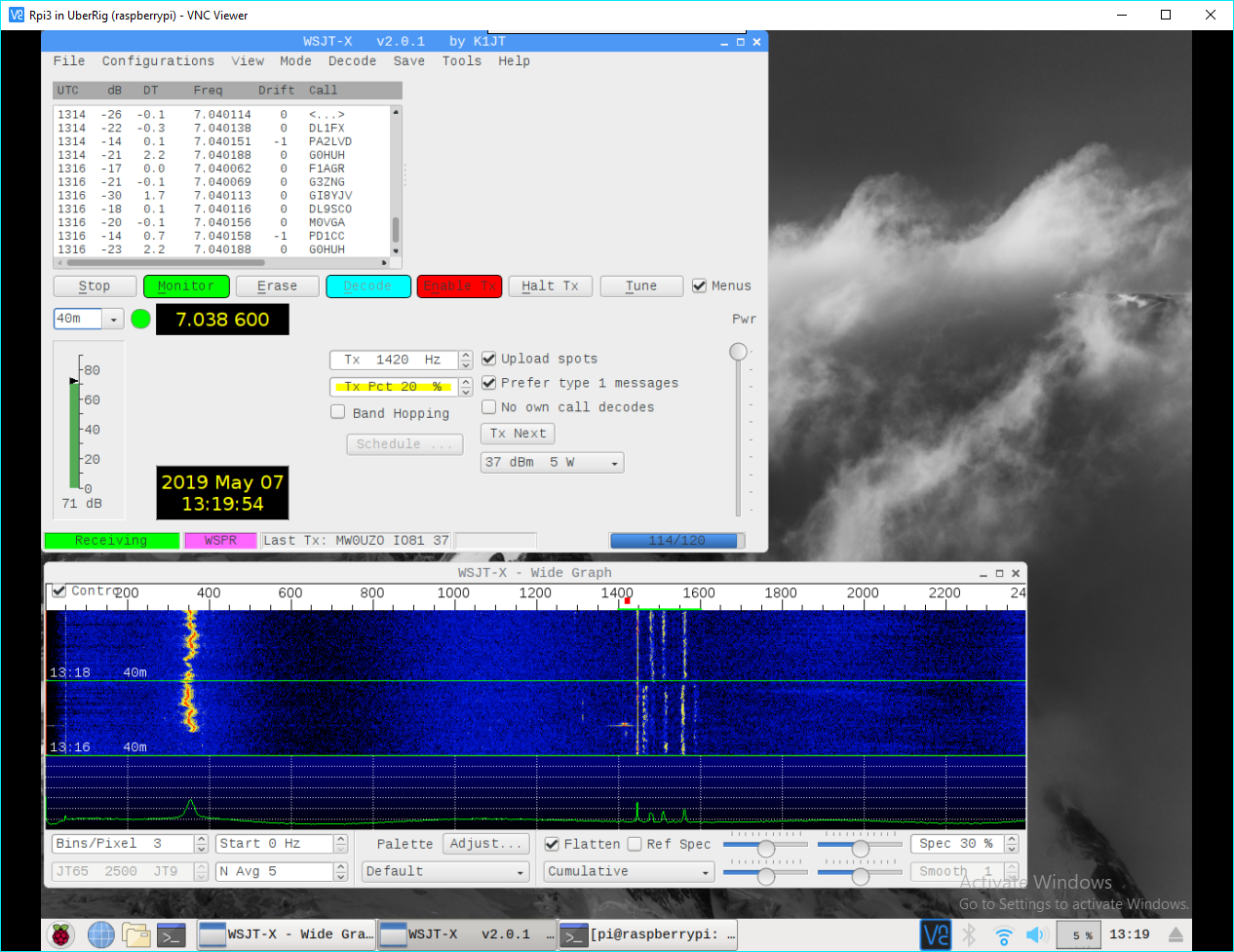Expand the 40m band dropdown
This screenshot has width=1234, height=952.
[x=113, y=320]
